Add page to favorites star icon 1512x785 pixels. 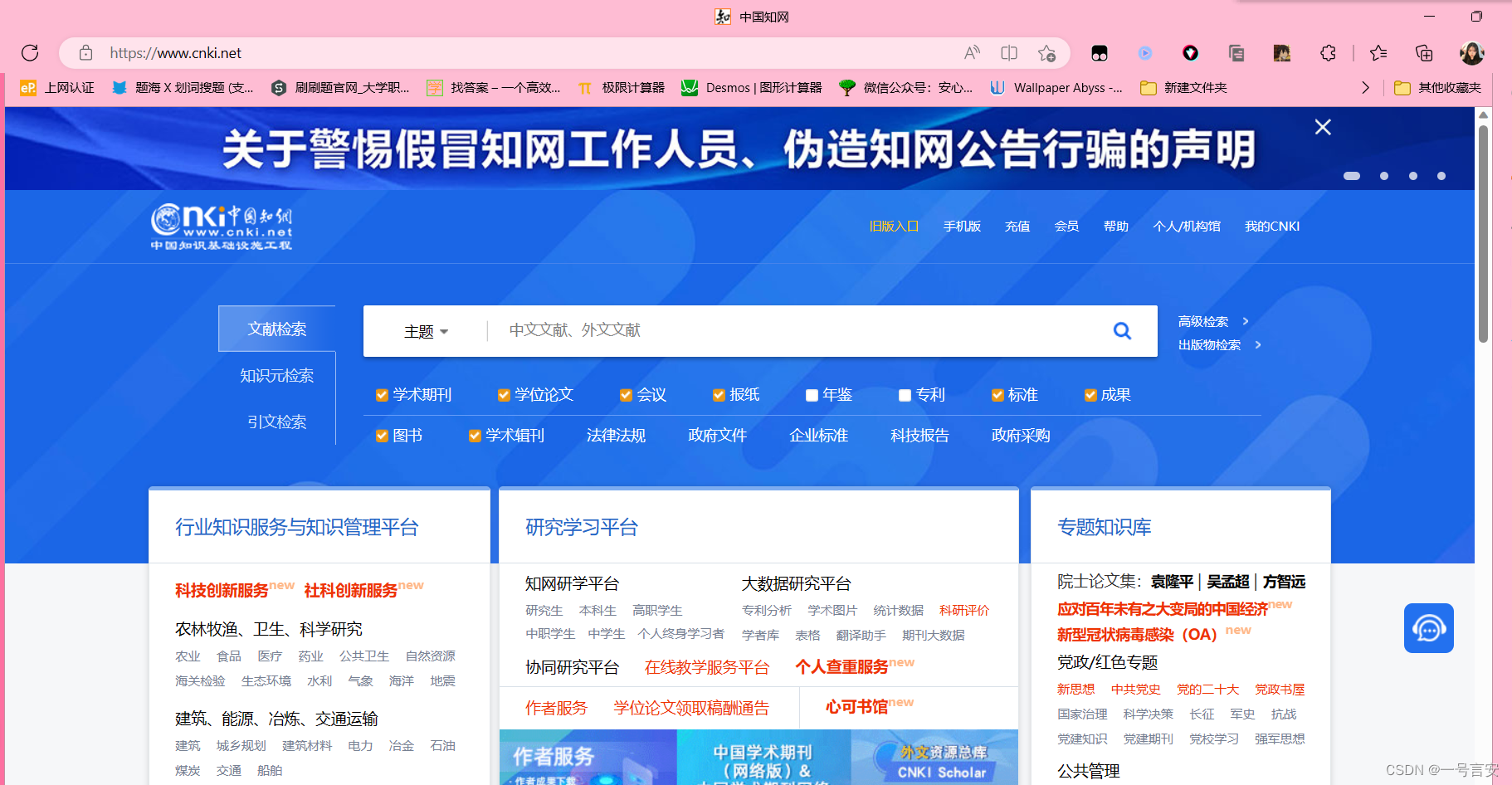click(1046, 53)
